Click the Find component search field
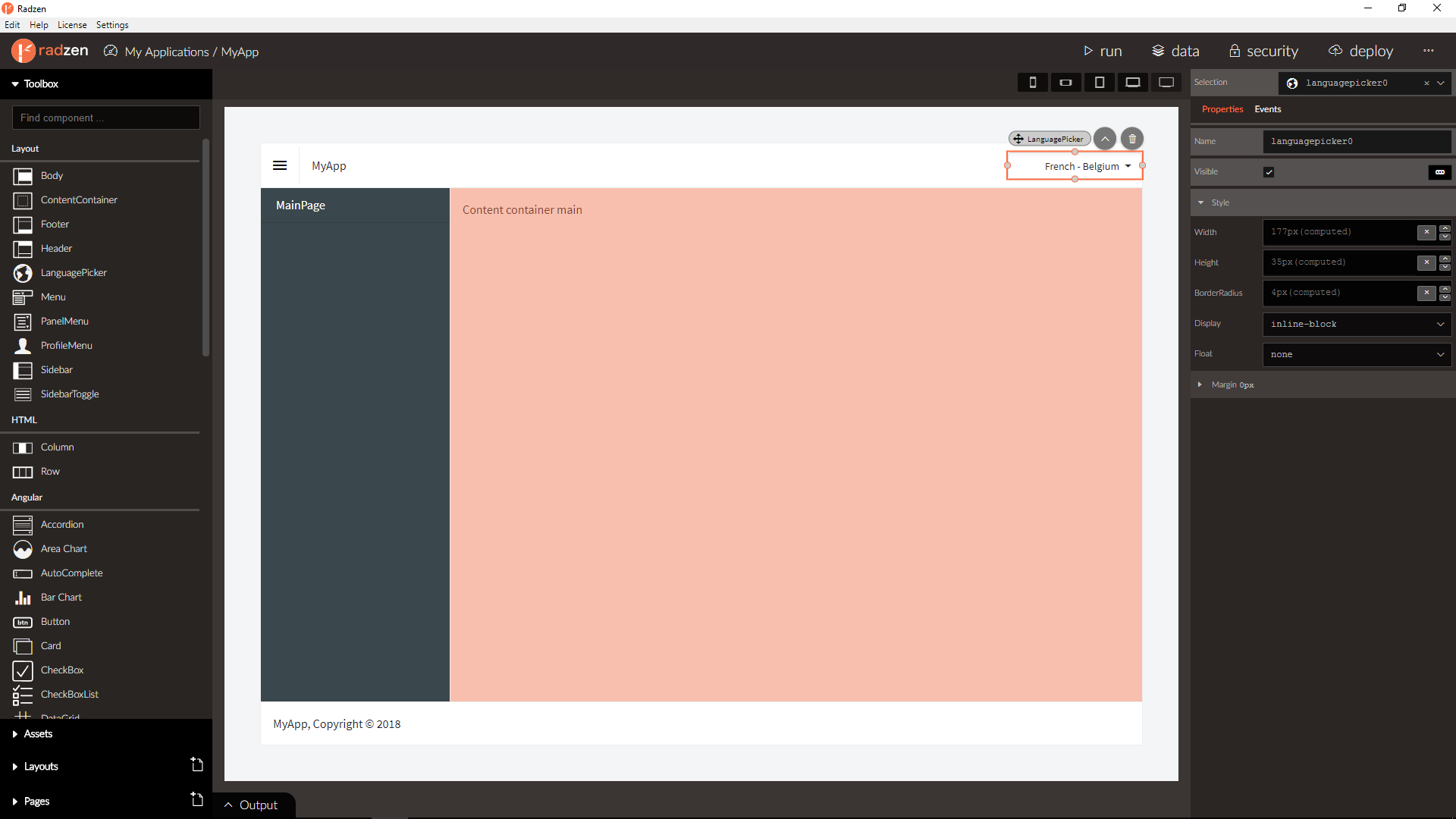Image resolution: width=1456 pixels, height=819 pixels. pos(106,118)
